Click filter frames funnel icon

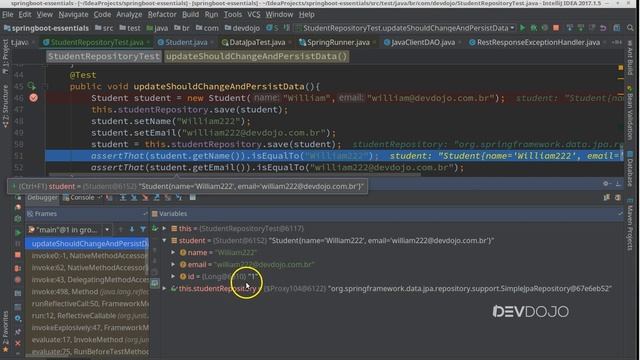coord(143,229)
